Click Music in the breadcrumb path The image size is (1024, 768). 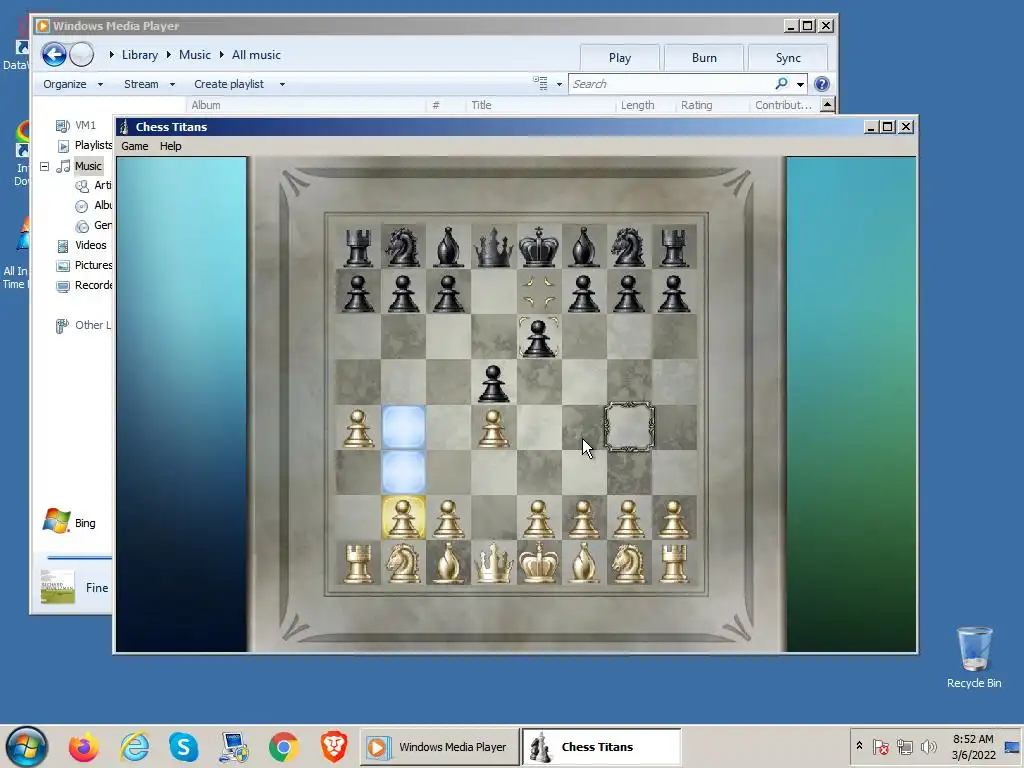click(195, 55)
